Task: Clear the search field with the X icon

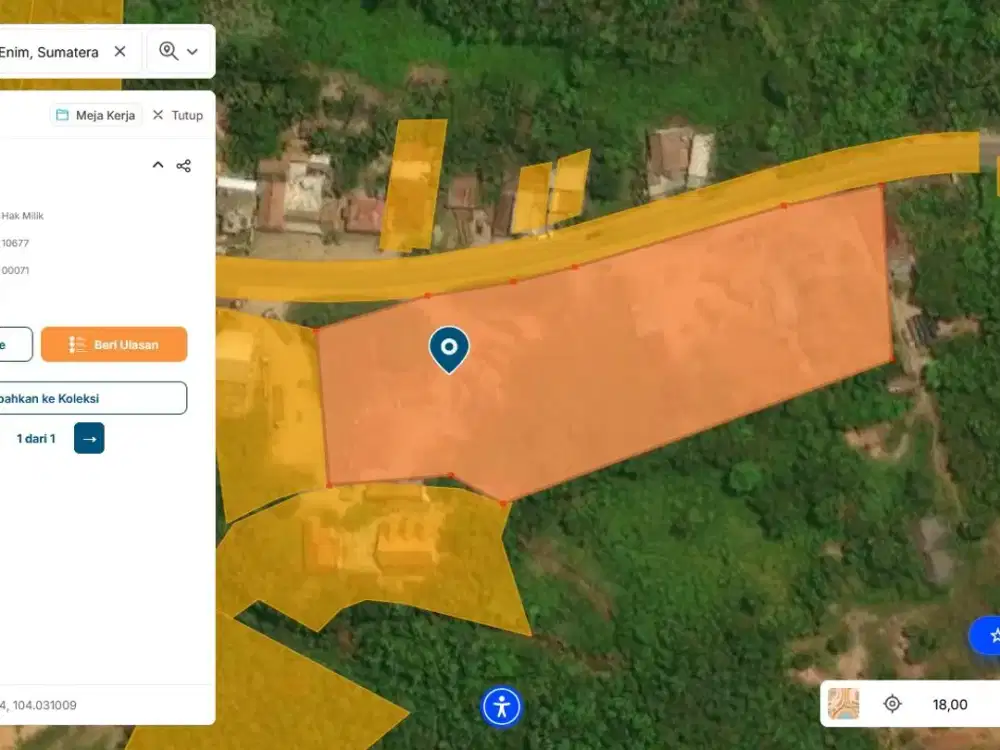Action: click(x=120, y=52)
